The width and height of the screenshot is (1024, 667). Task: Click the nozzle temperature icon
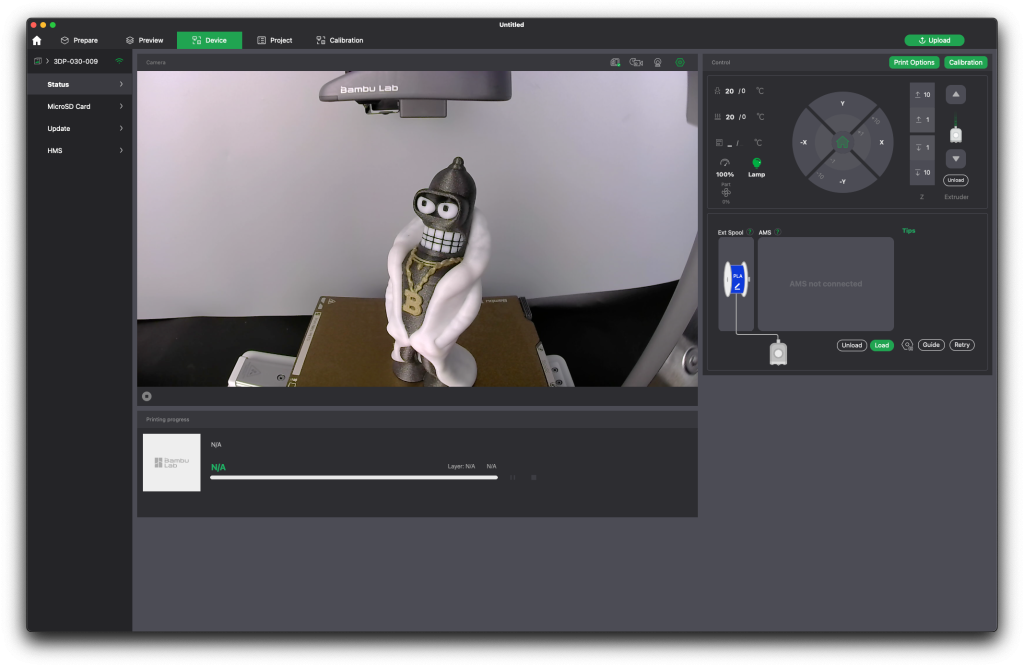coord(718,91)
